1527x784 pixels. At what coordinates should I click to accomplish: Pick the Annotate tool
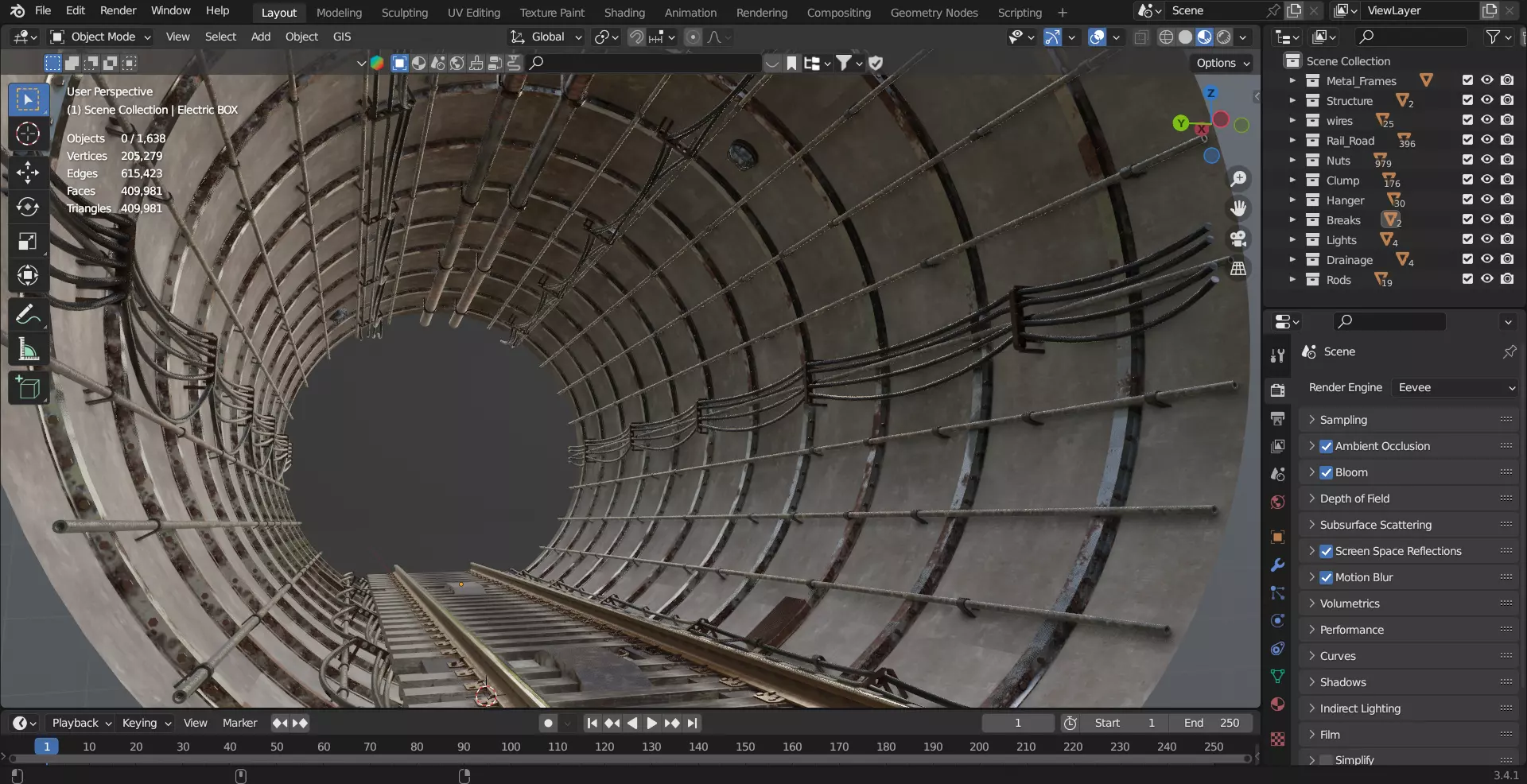click(28, 315)
